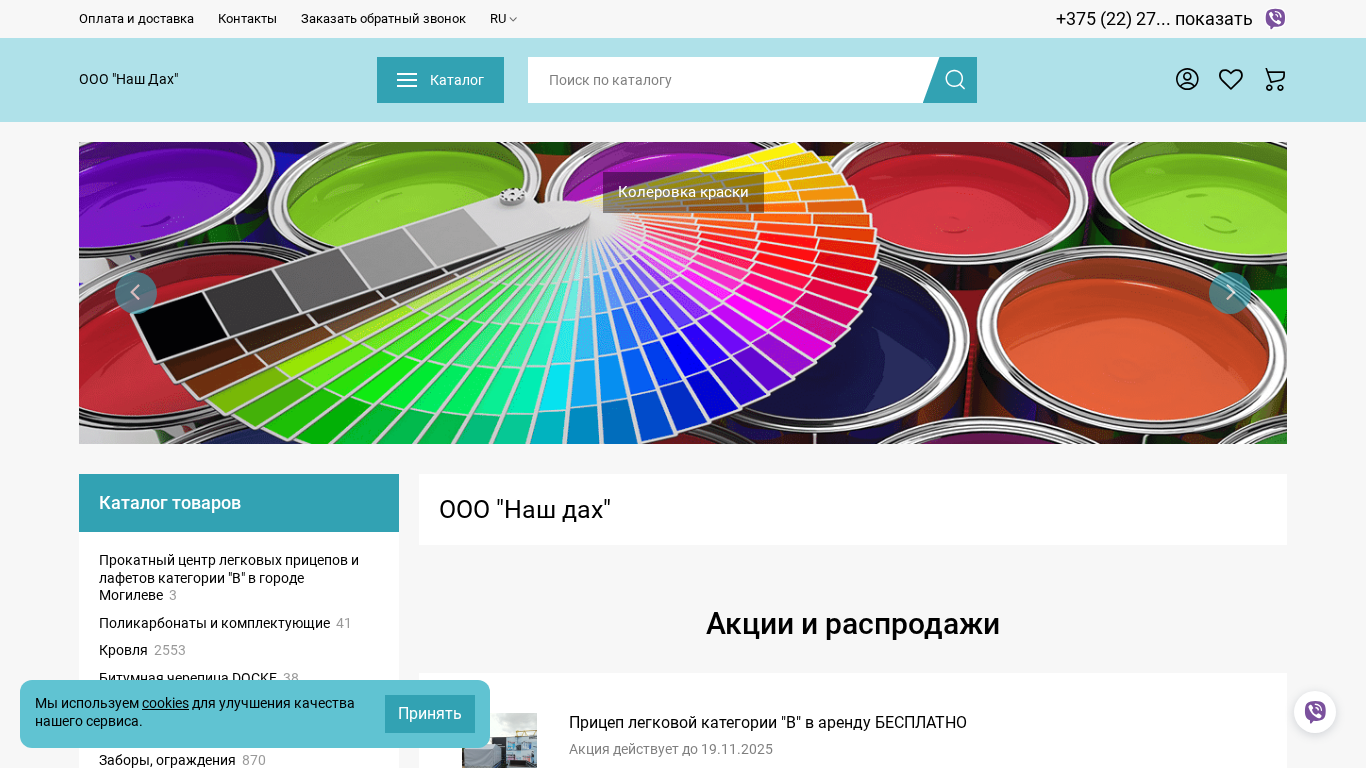Click the Колеровка краски banner label

coord(683,192)
